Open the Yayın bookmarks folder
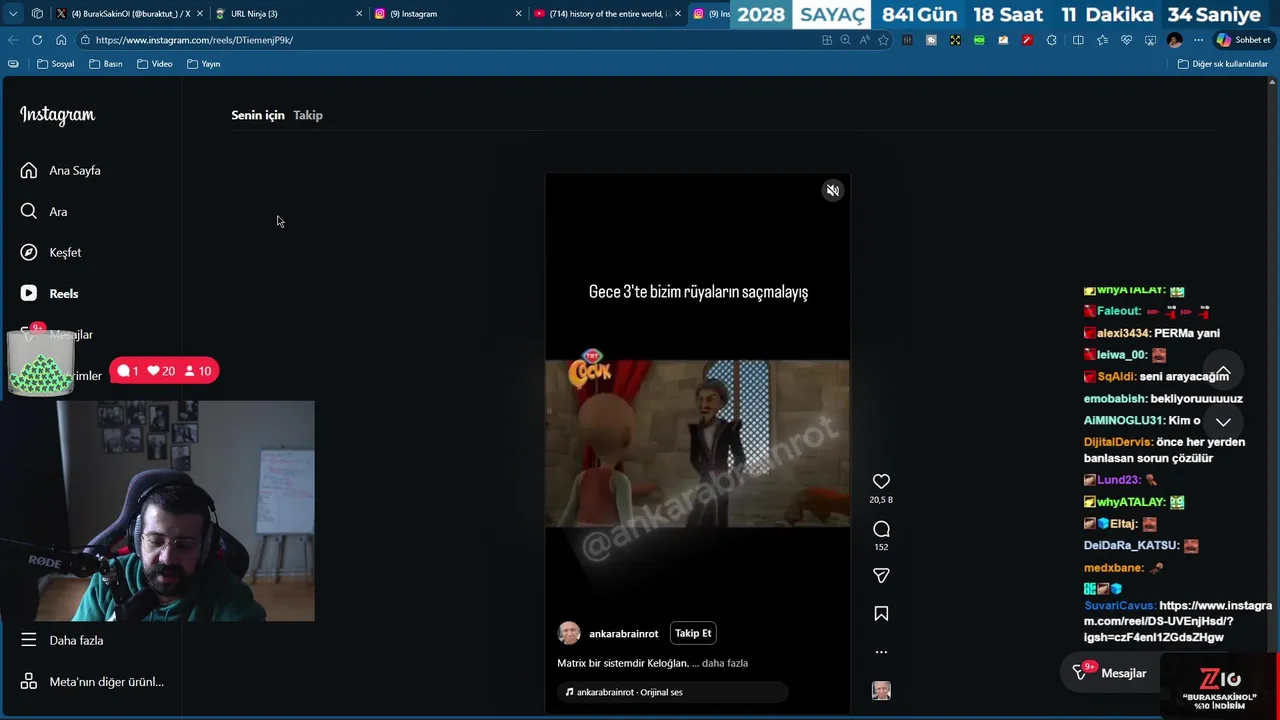Screen dimensions: 1280x720 point(203,64)
